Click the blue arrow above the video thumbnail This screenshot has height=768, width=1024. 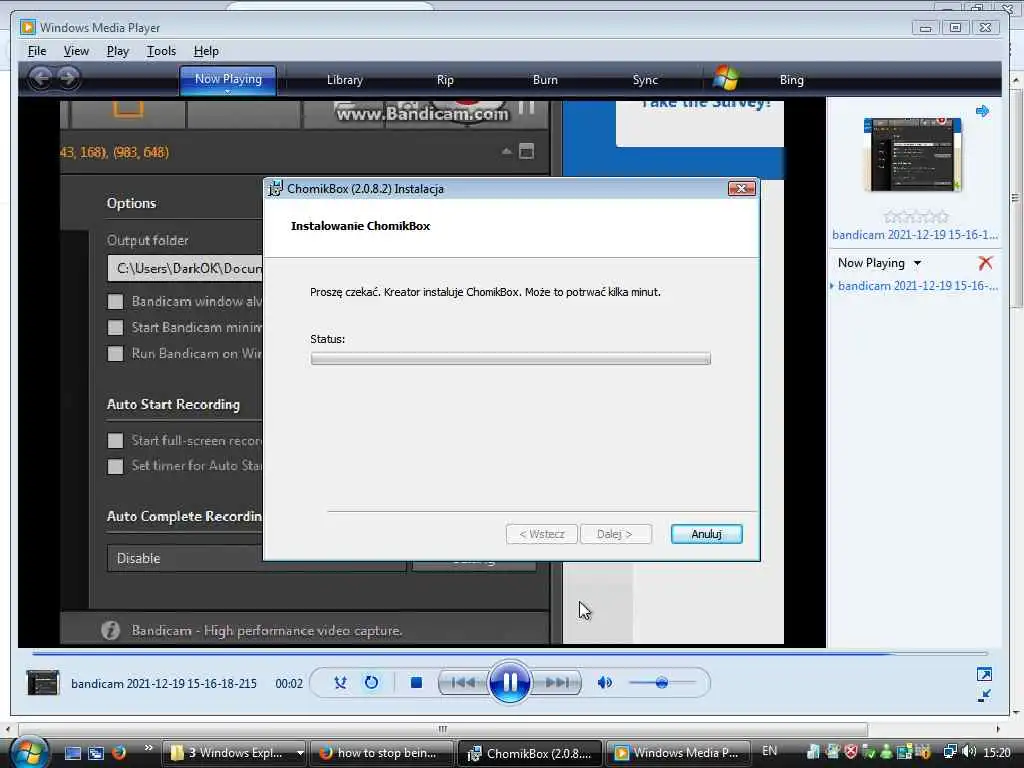[x=982, y=111]
